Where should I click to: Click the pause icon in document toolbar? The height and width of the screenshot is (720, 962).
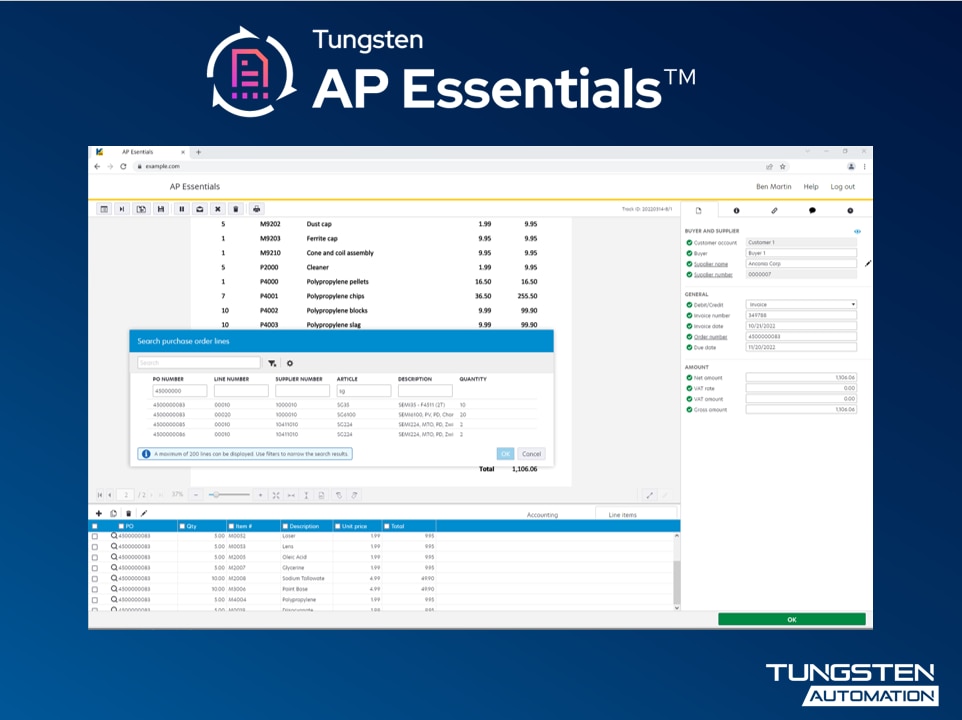(181, 209)
